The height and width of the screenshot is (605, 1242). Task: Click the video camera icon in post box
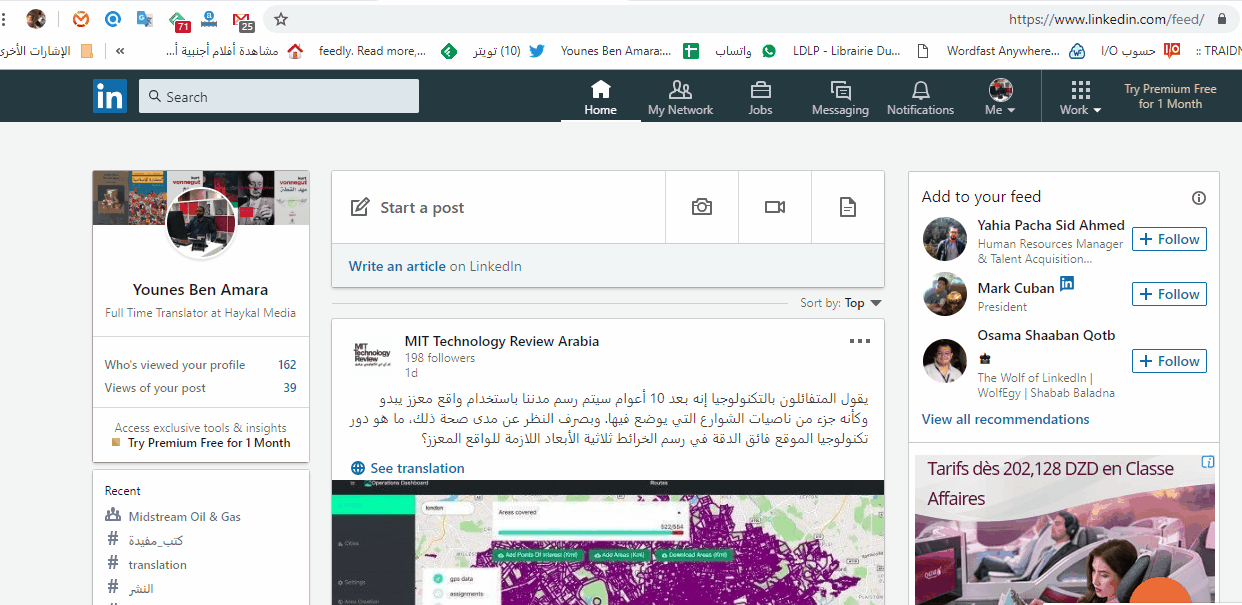click(x=775, y=207)
